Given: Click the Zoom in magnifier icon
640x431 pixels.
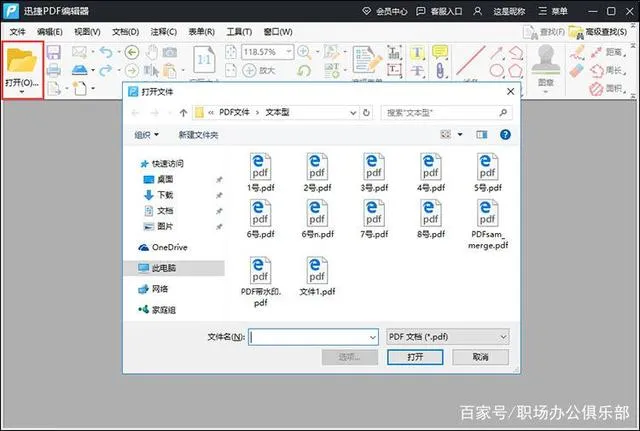Looking at the screenshot, I should 304,52.
